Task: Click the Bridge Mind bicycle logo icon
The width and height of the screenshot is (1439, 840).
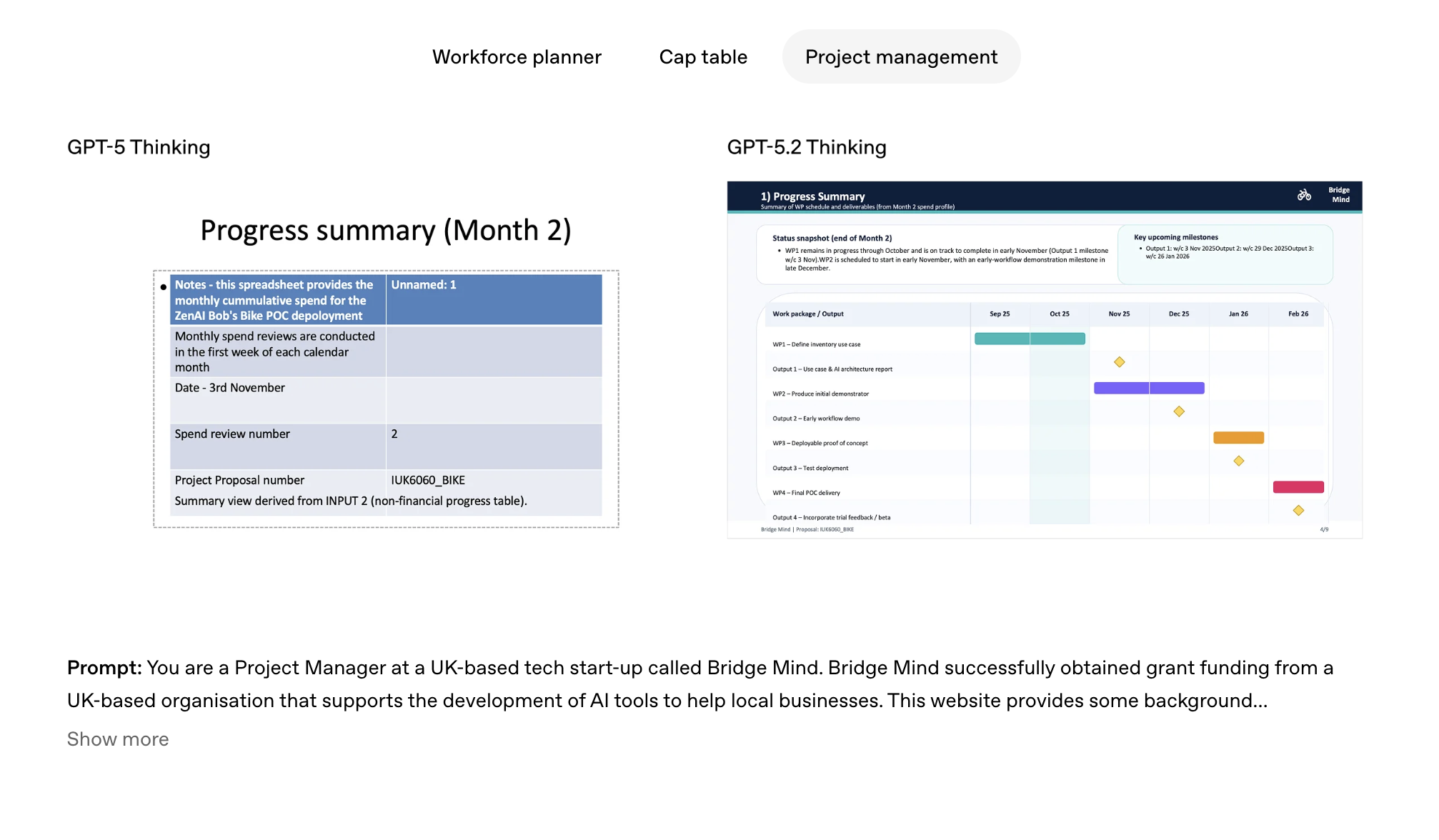Action: [x=1304, y=195]
